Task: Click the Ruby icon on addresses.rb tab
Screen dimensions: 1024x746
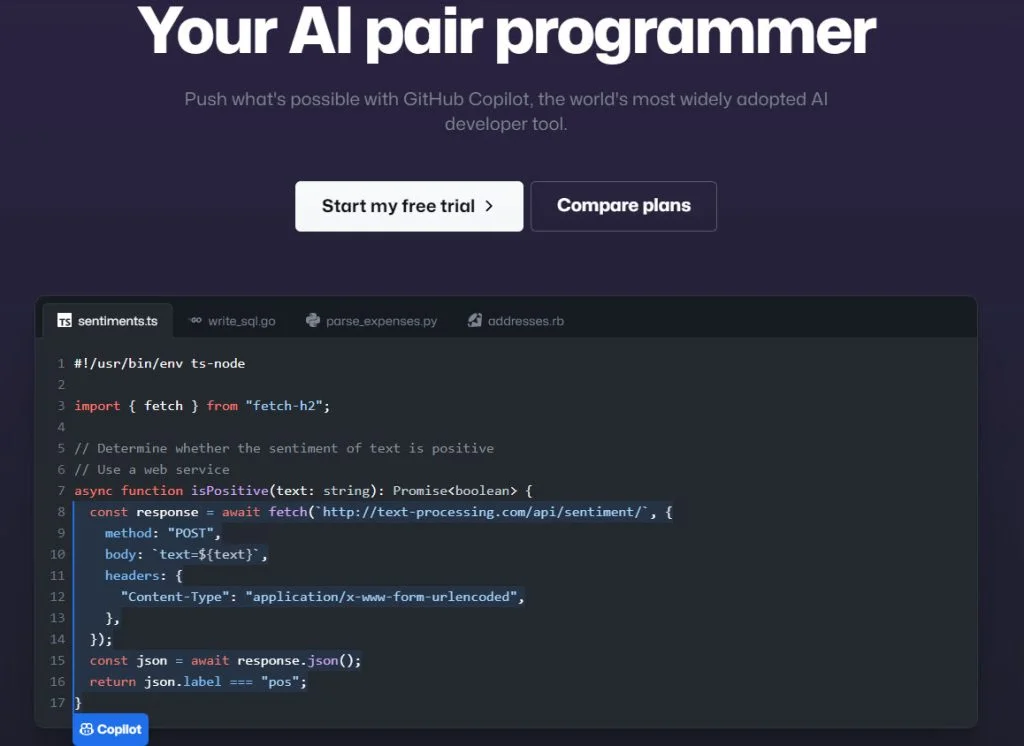Action: pos(475,320)
